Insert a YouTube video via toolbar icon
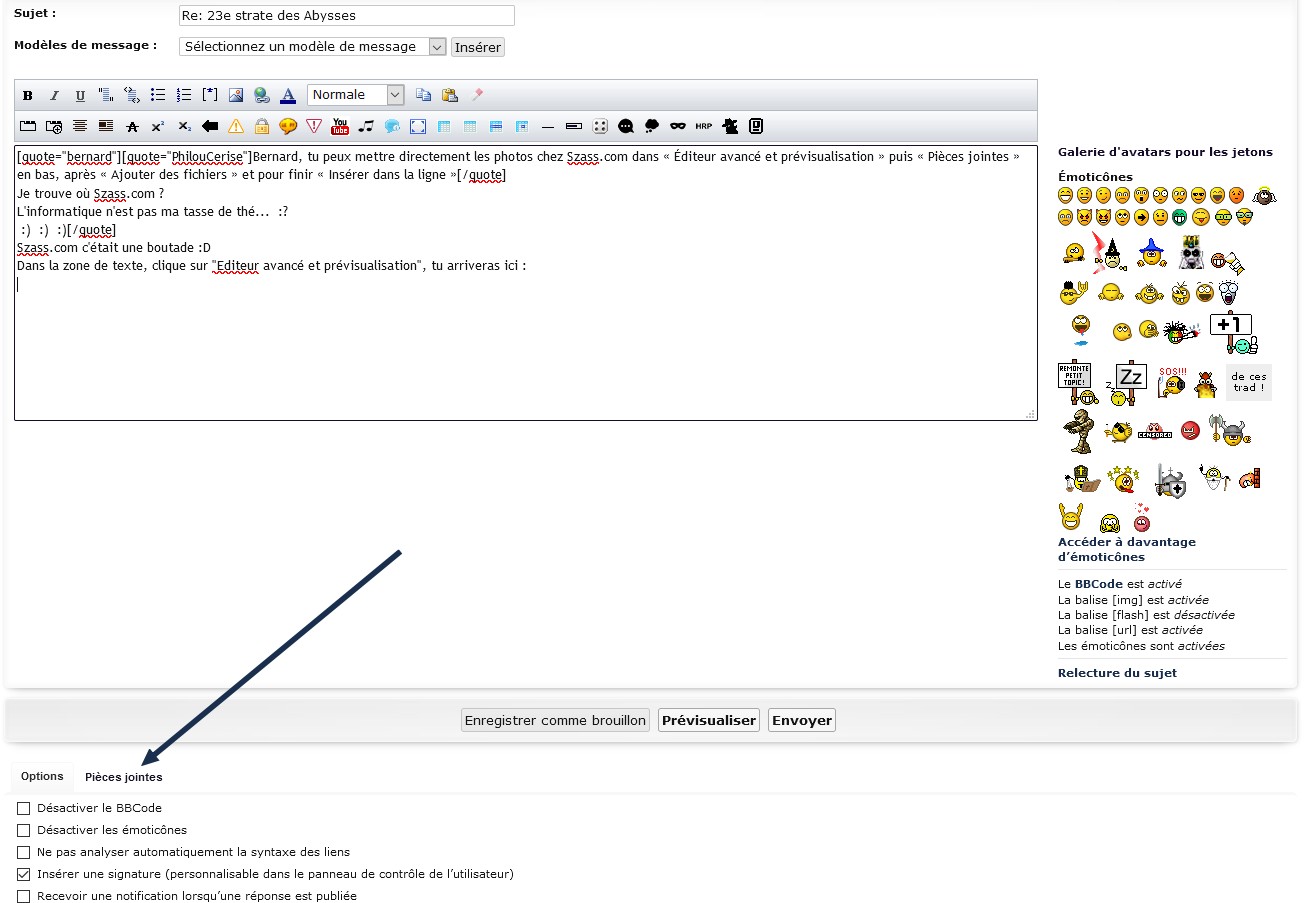The height and width of the screenshot is (903, 1311). point(340,126)
